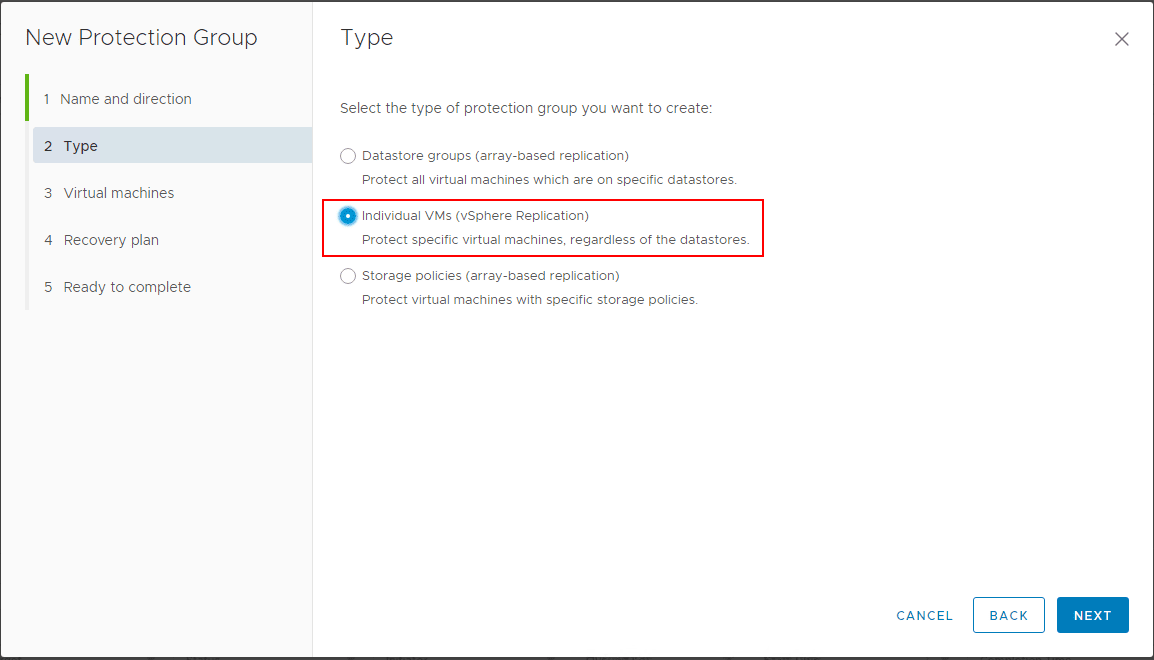The height and width of the screenshot is (660, 1154).
Task: Click the New Protection Group title
Action: tap(141, 37)
